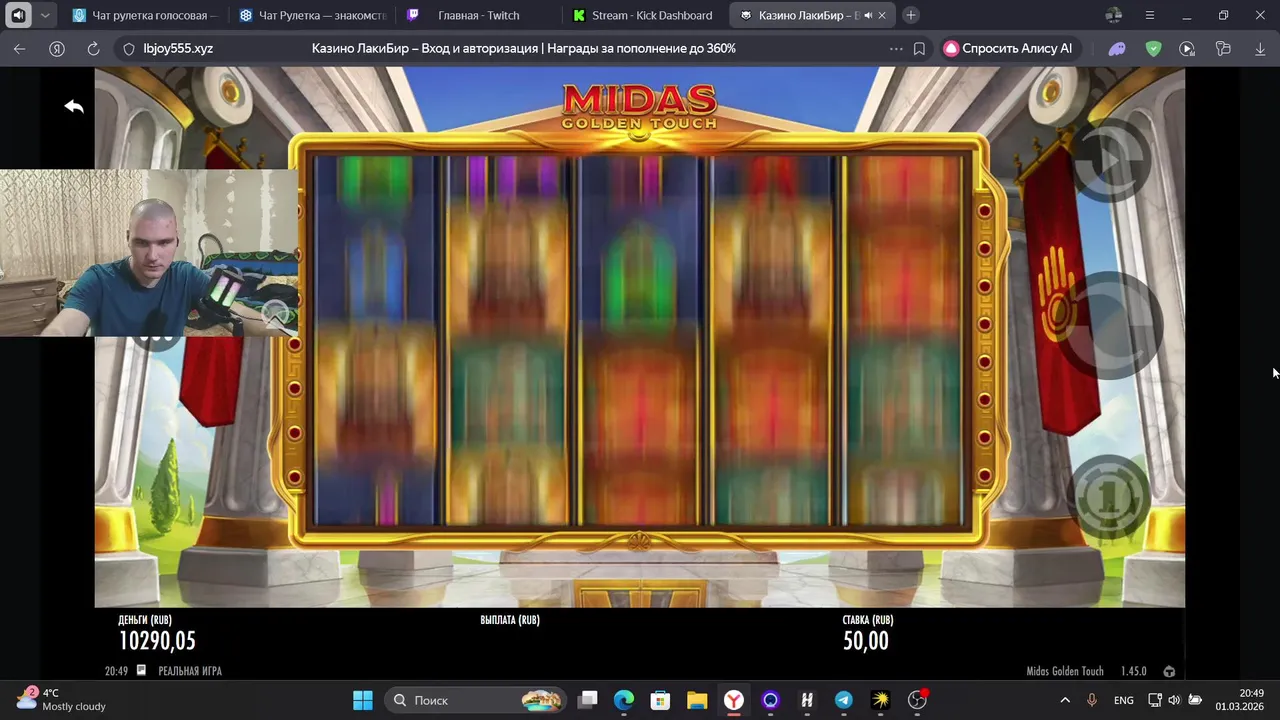1280x720 pixels.
Task: Go back in the browser
Action: click(x=20, y=48)
